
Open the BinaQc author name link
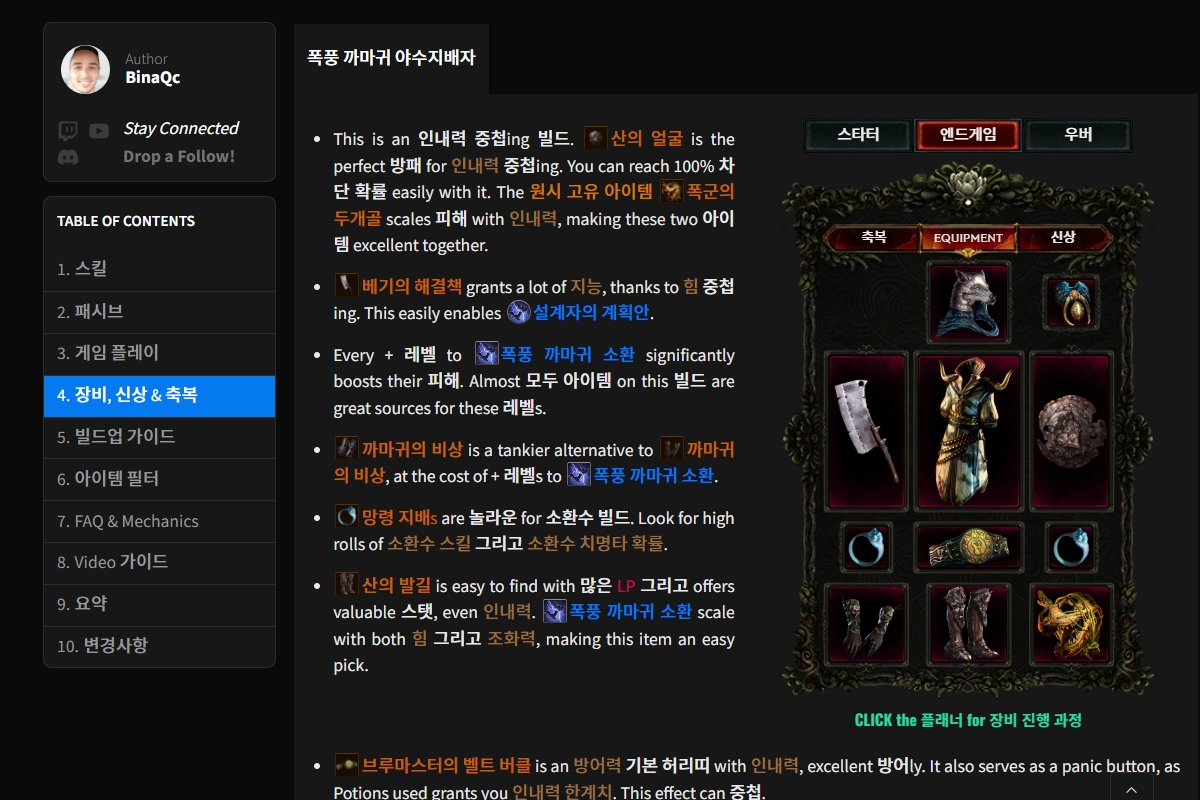[153, 77]
